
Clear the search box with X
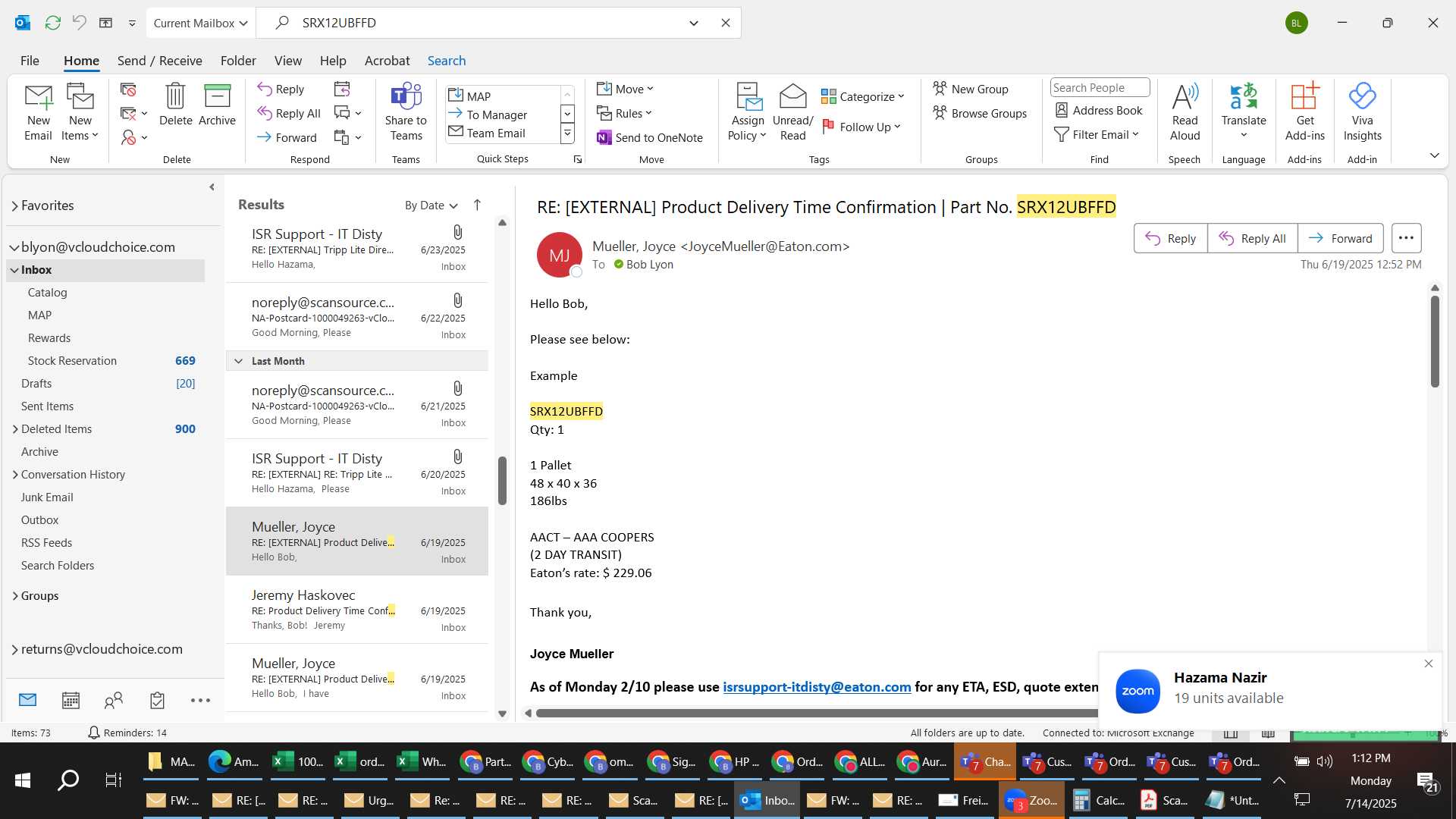725,23
